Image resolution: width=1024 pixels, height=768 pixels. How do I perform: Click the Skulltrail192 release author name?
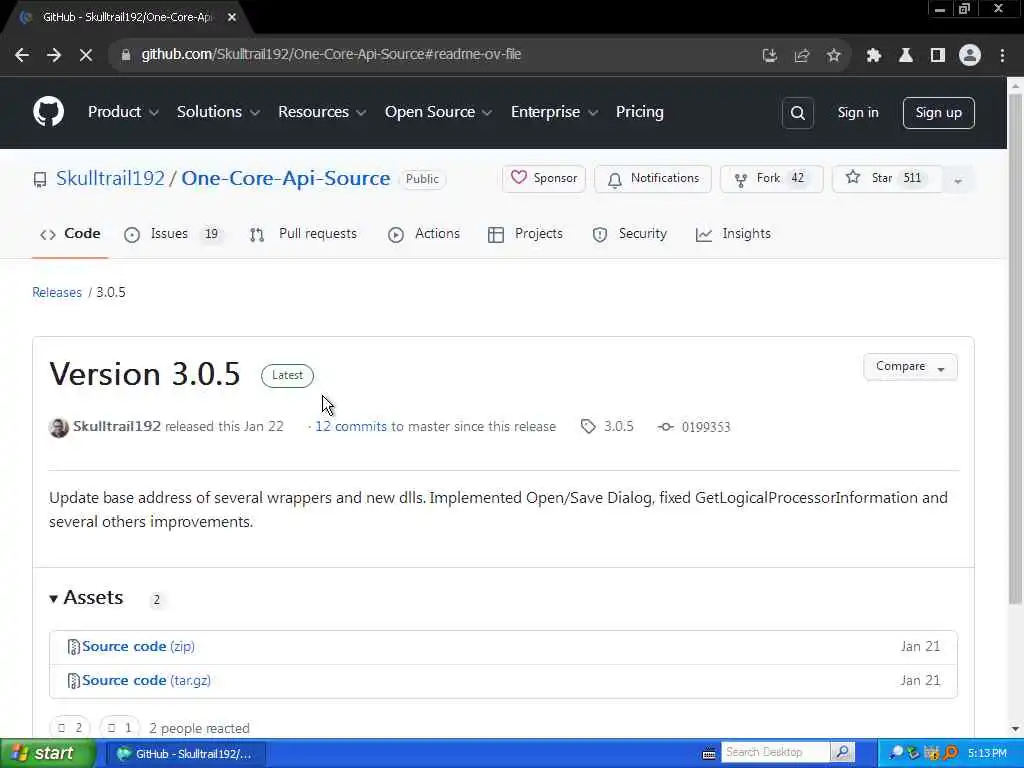coord(117,426)
